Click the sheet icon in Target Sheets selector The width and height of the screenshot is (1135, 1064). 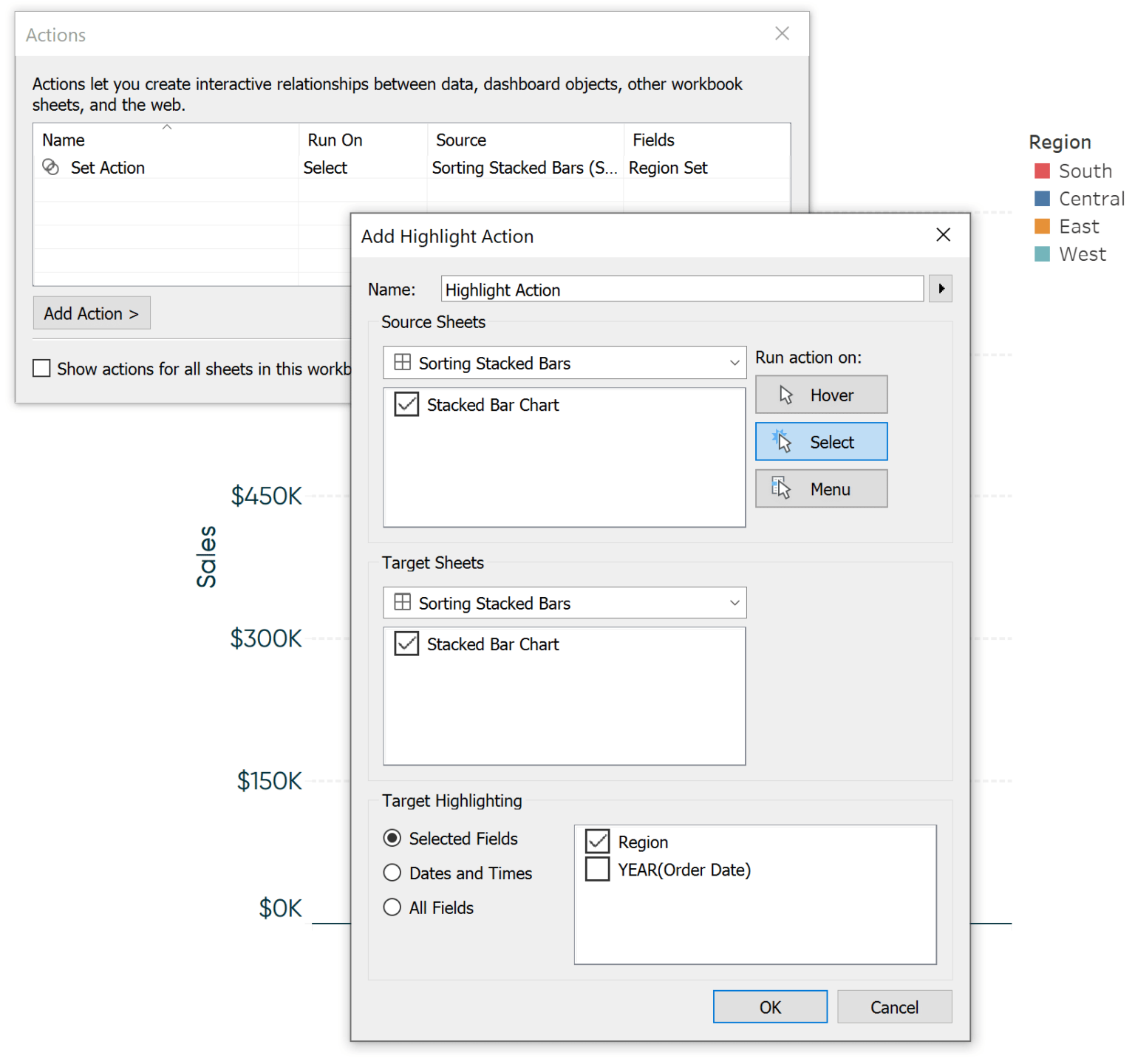pyautogui.click(x=403, y=602)
